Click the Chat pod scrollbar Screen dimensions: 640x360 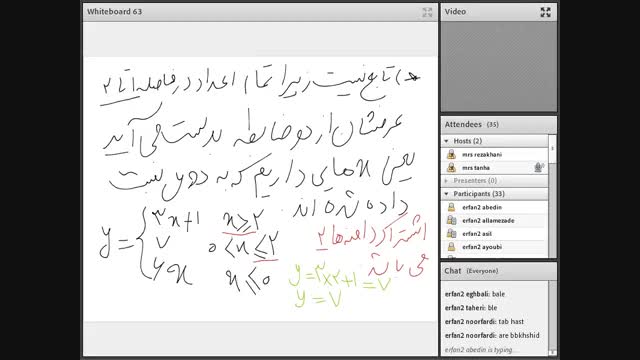coord(552,318)
